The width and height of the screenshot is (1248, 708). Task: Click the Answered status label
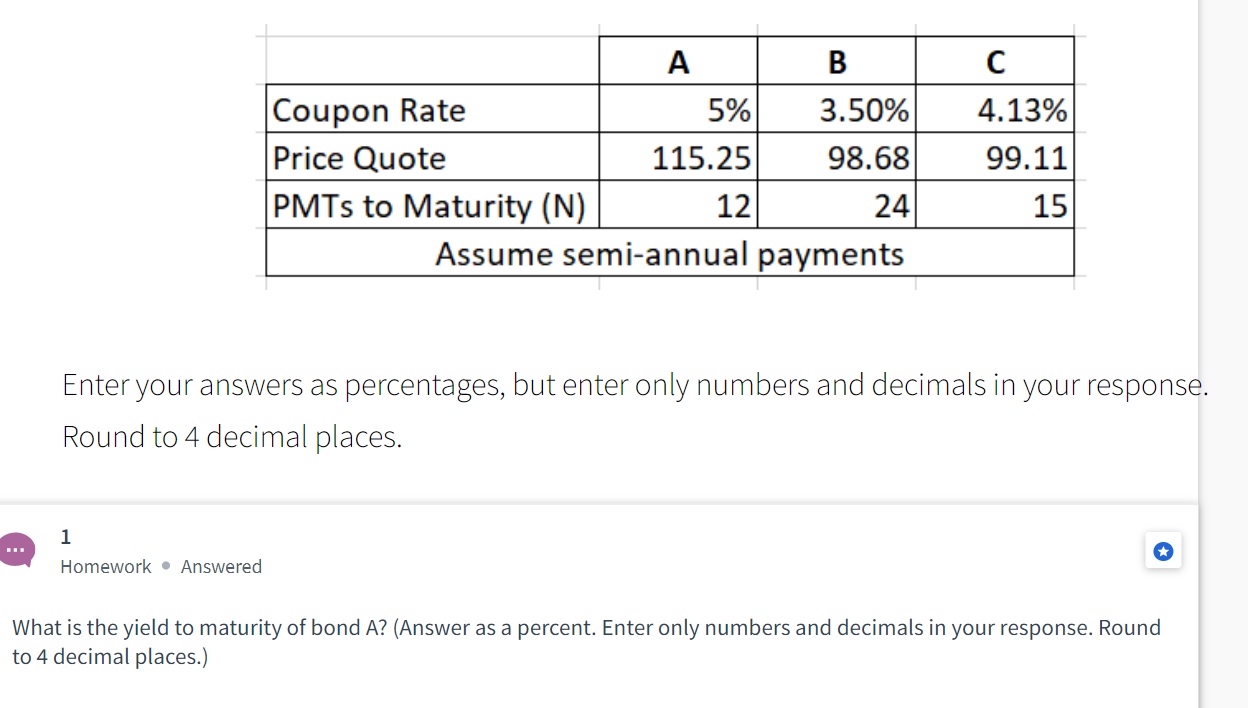coord(221,566)
